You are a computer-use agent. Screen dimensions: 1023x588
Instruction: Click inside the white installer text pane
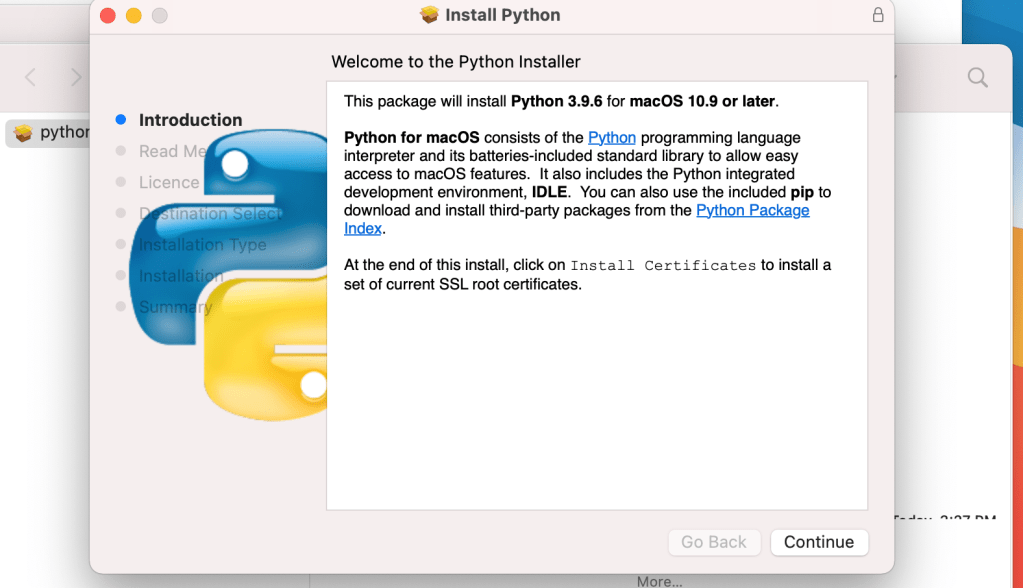tap(596, 400)
